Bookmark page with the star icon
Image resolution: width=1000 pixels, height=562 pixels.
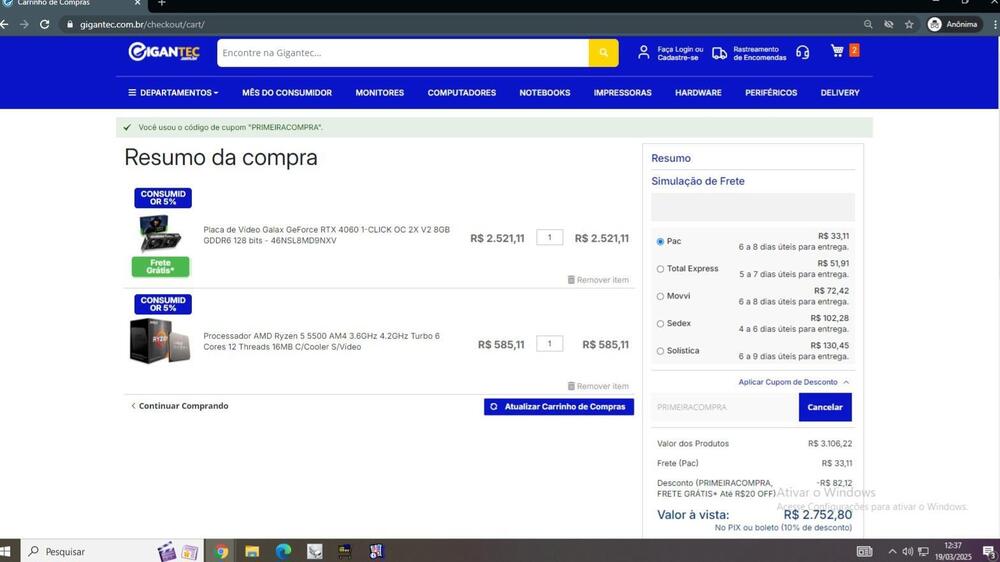pyautogui.click(x=909, y=24)
